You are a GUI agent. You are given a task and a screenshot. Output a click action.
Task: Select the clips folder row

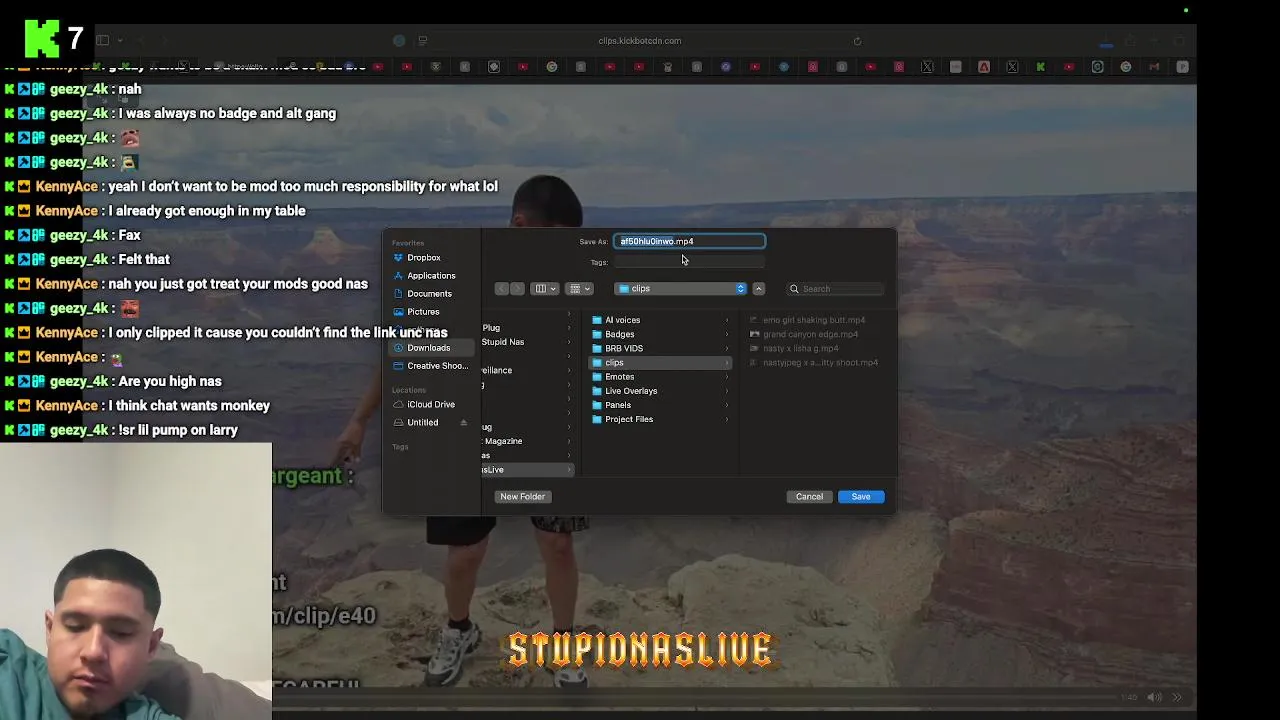tap(660, 362)
